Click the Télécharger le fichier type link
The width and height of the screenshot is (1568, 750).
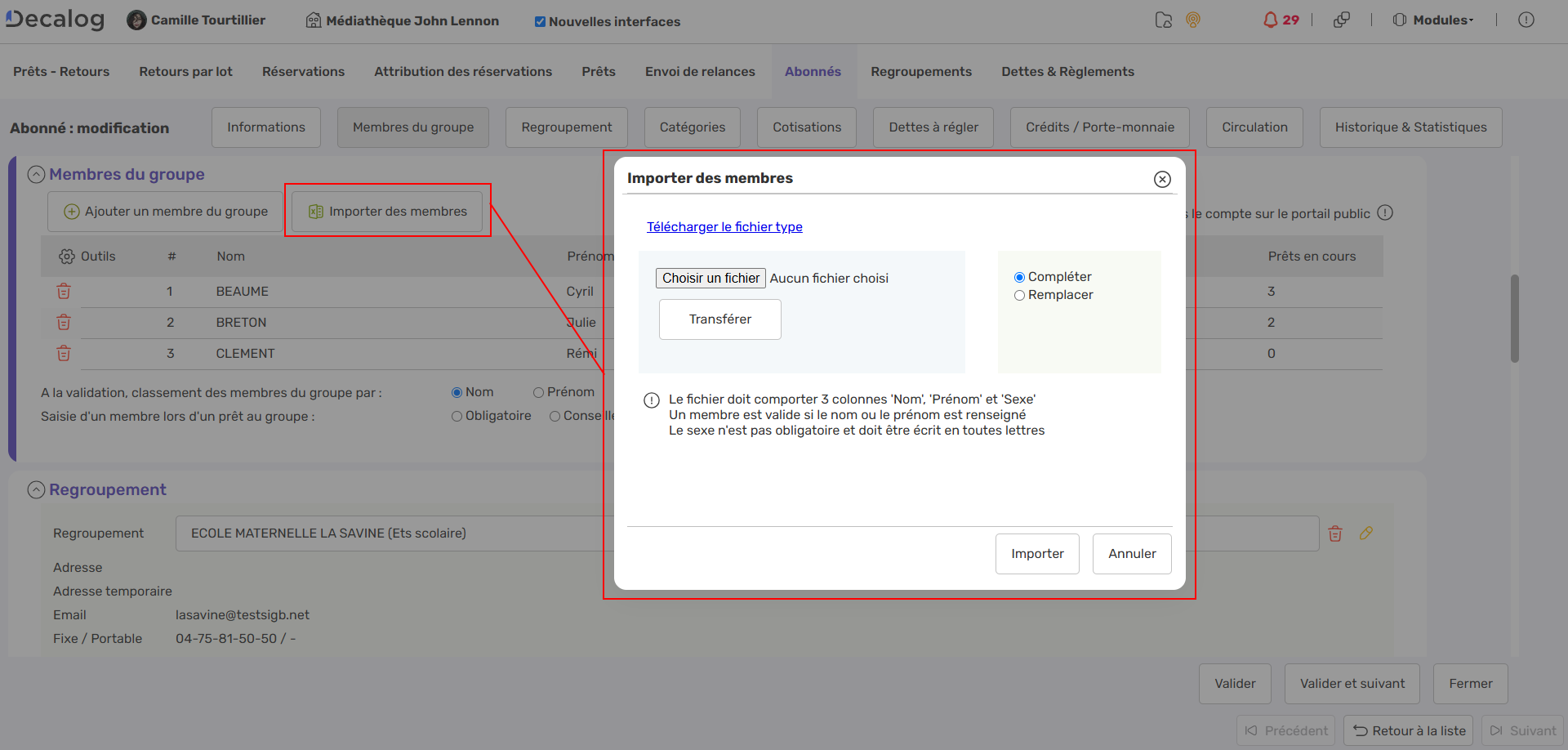pos(724,227)
